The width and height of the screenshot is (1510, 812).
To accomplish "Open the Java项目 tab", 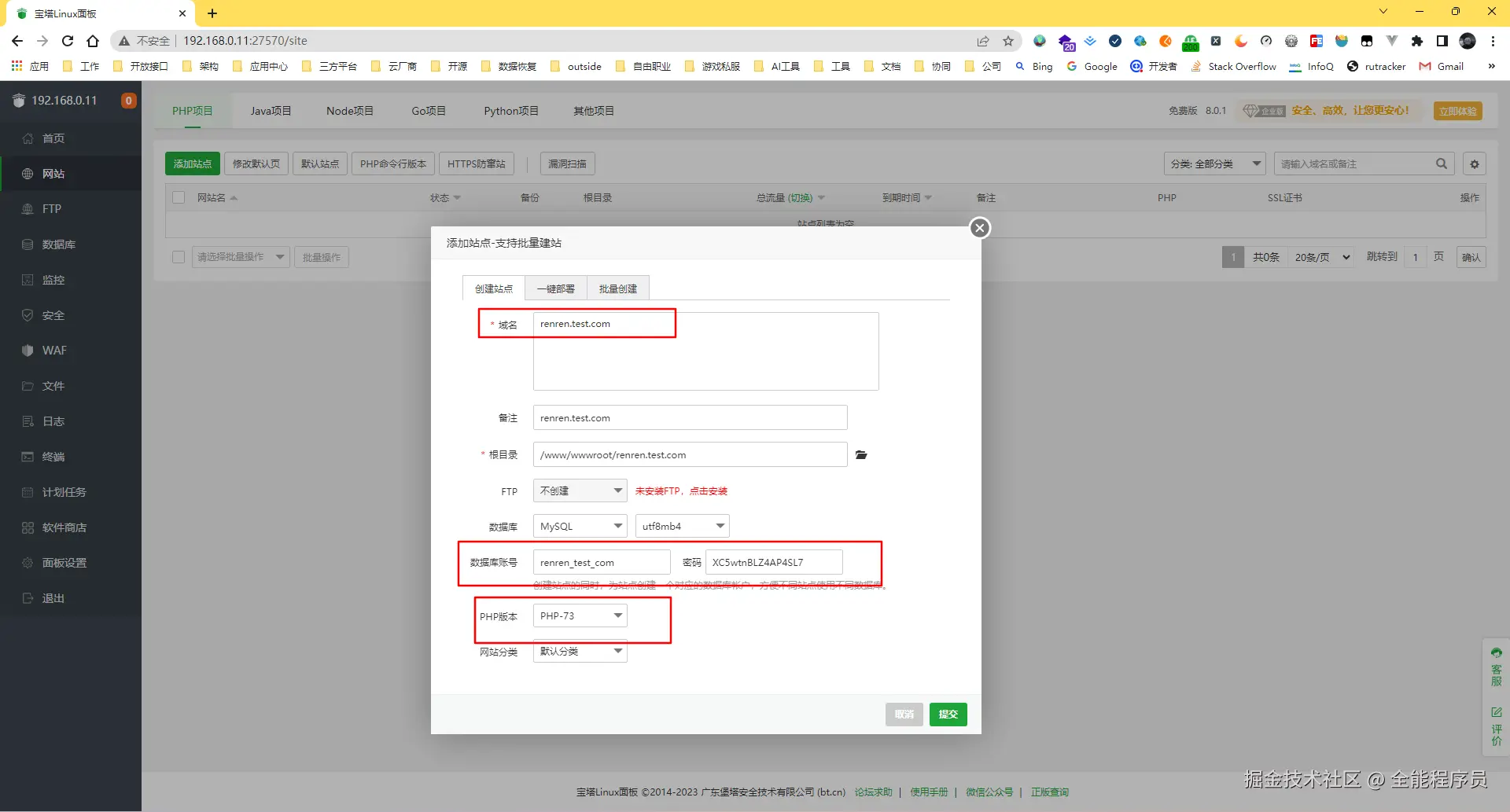I will (271, 111).
